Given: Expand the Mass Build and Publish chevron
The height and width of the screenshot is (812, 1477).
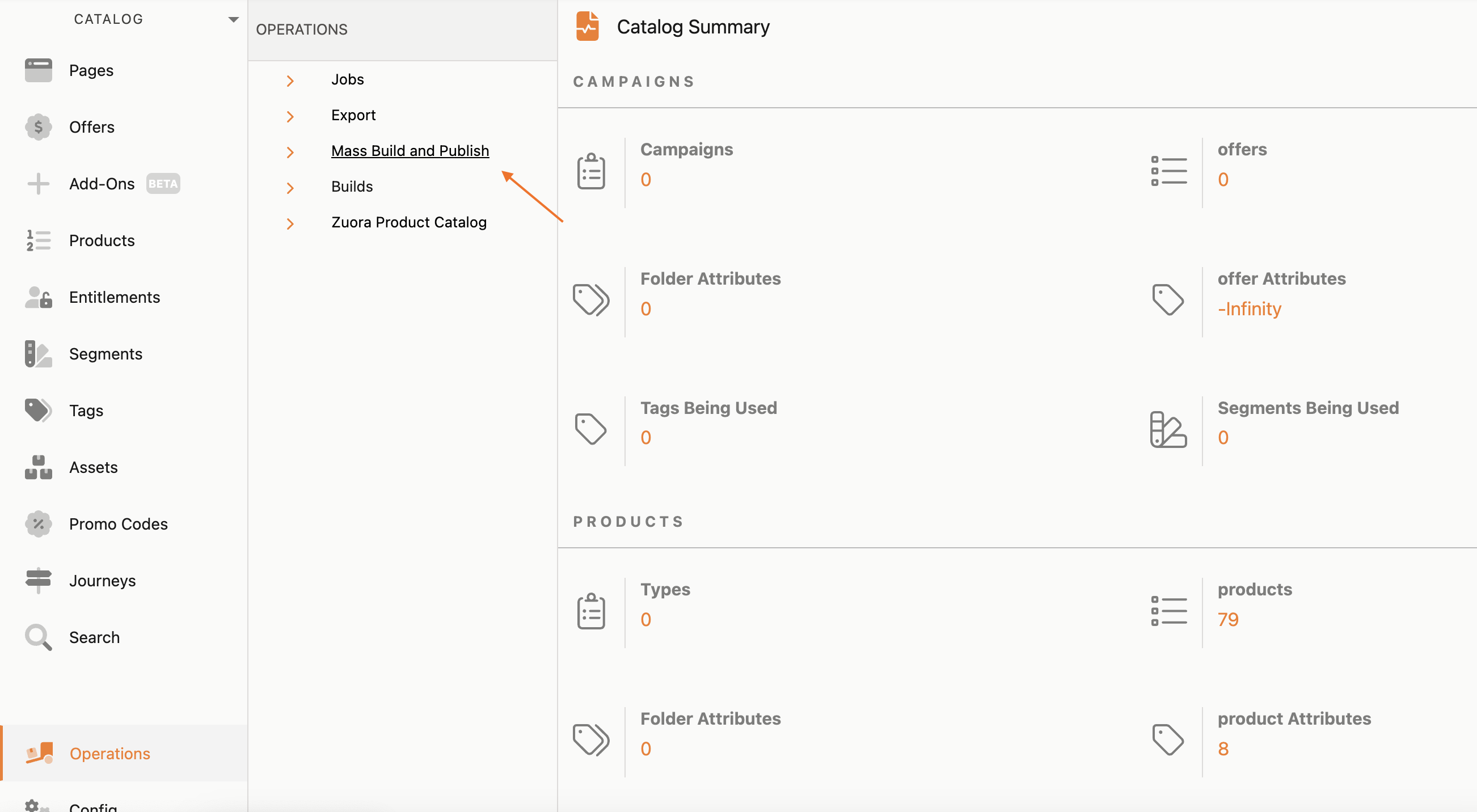Looking at the screenshot, I should tap(290, 152).
